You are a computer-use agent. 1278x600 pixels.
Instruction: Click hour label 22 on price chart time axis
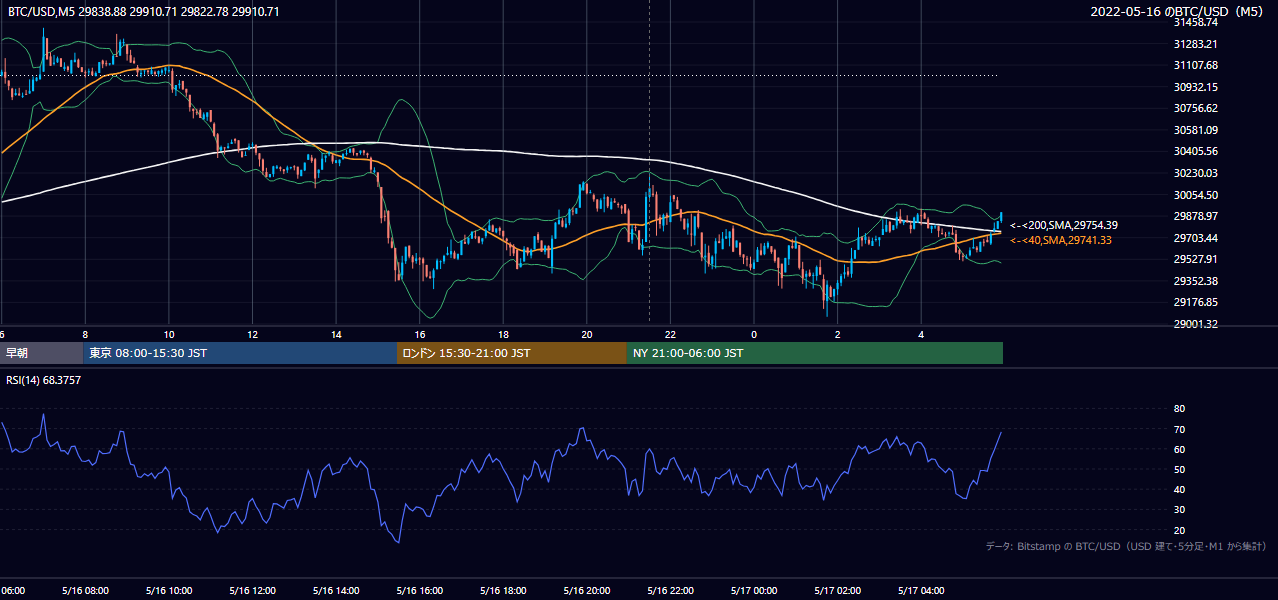coord(671,334)
